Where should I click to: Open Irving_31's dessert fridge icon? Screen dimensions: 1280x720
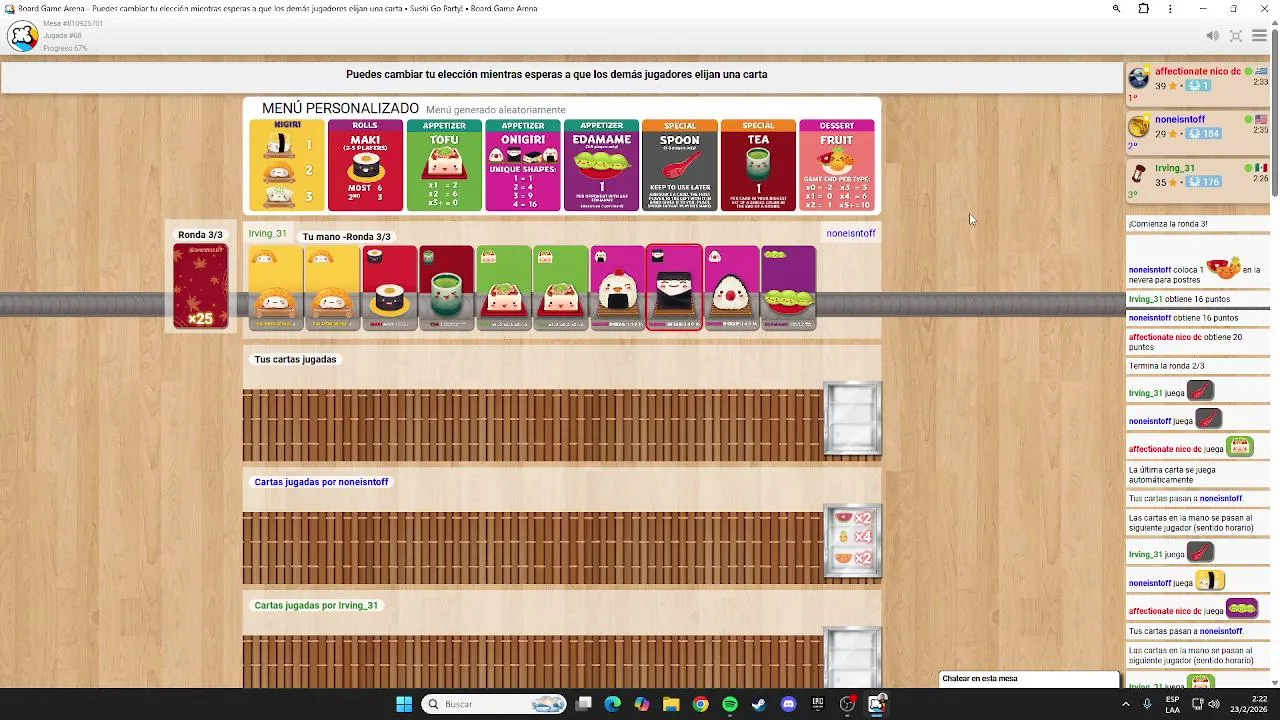pos(853,657)
